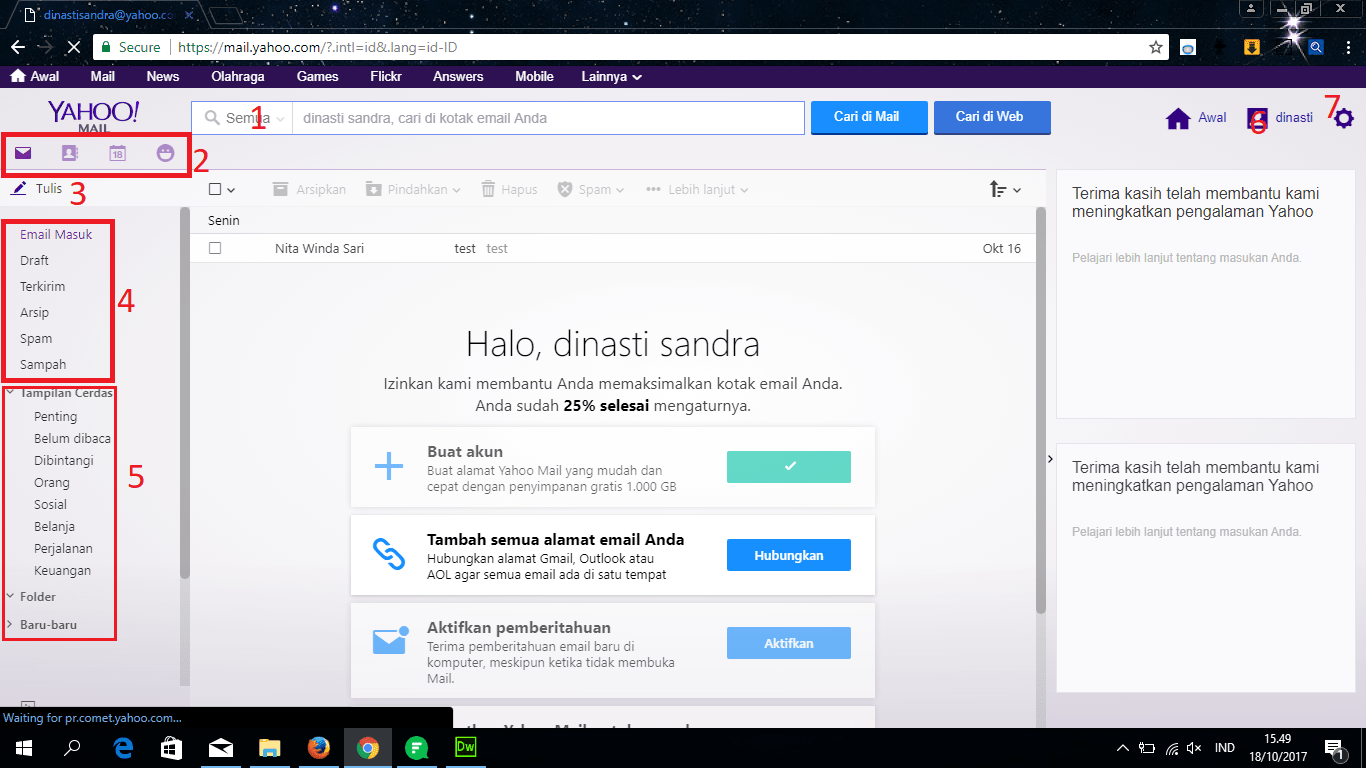Open the contacts icon below Yahoo logo

[x=70, y=153]
